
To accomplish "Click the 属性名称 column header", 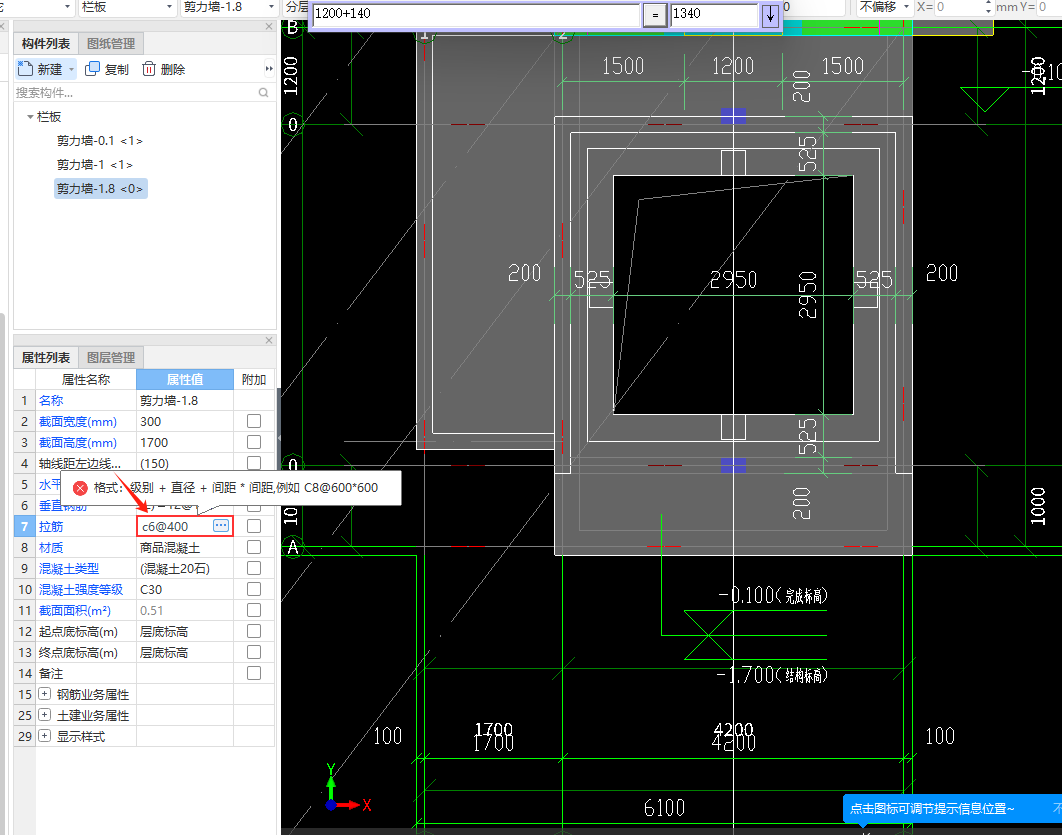I will pyautogui.click(x=86, y=379).
